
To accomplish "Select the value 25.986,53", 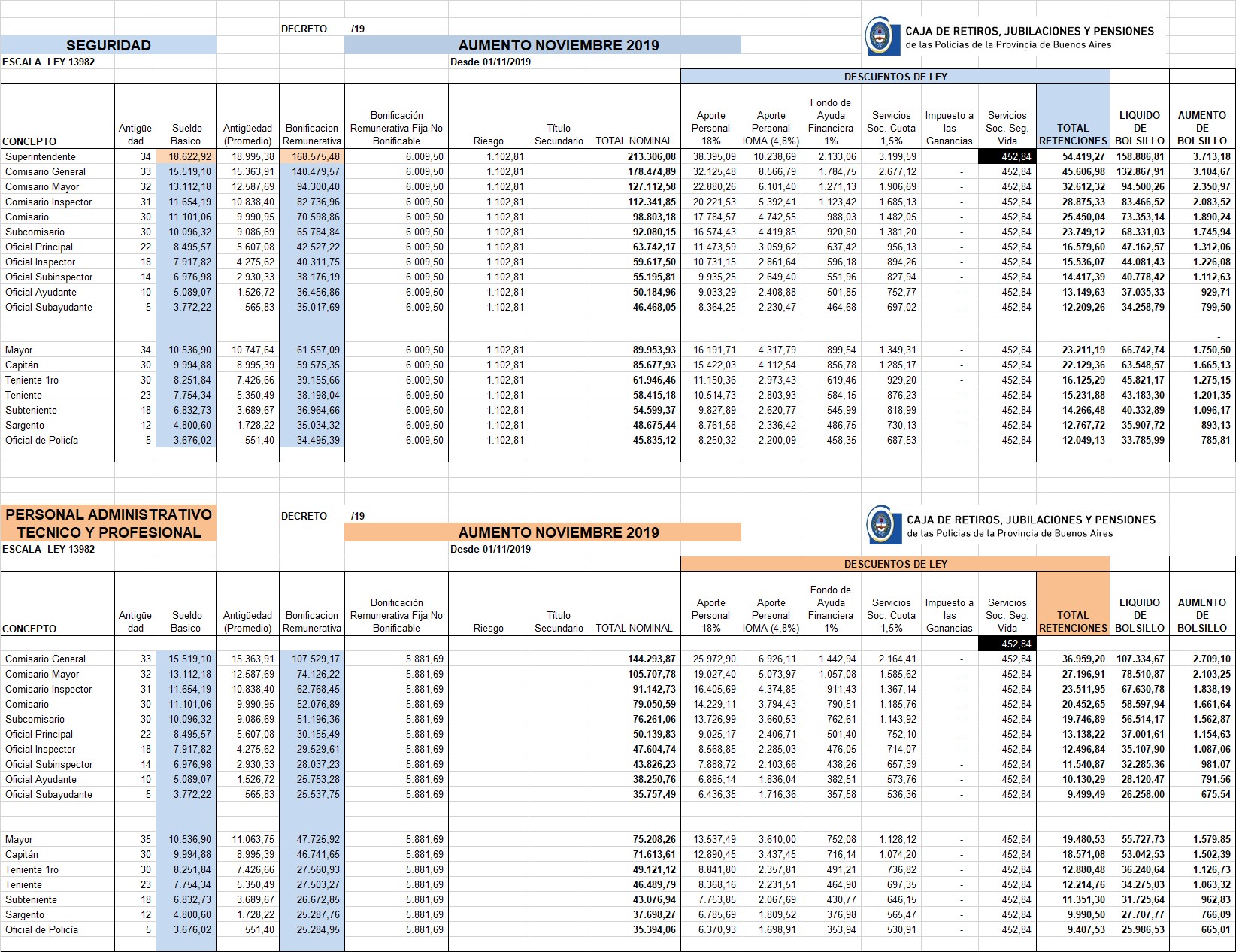I will [x=1143, y=929].
